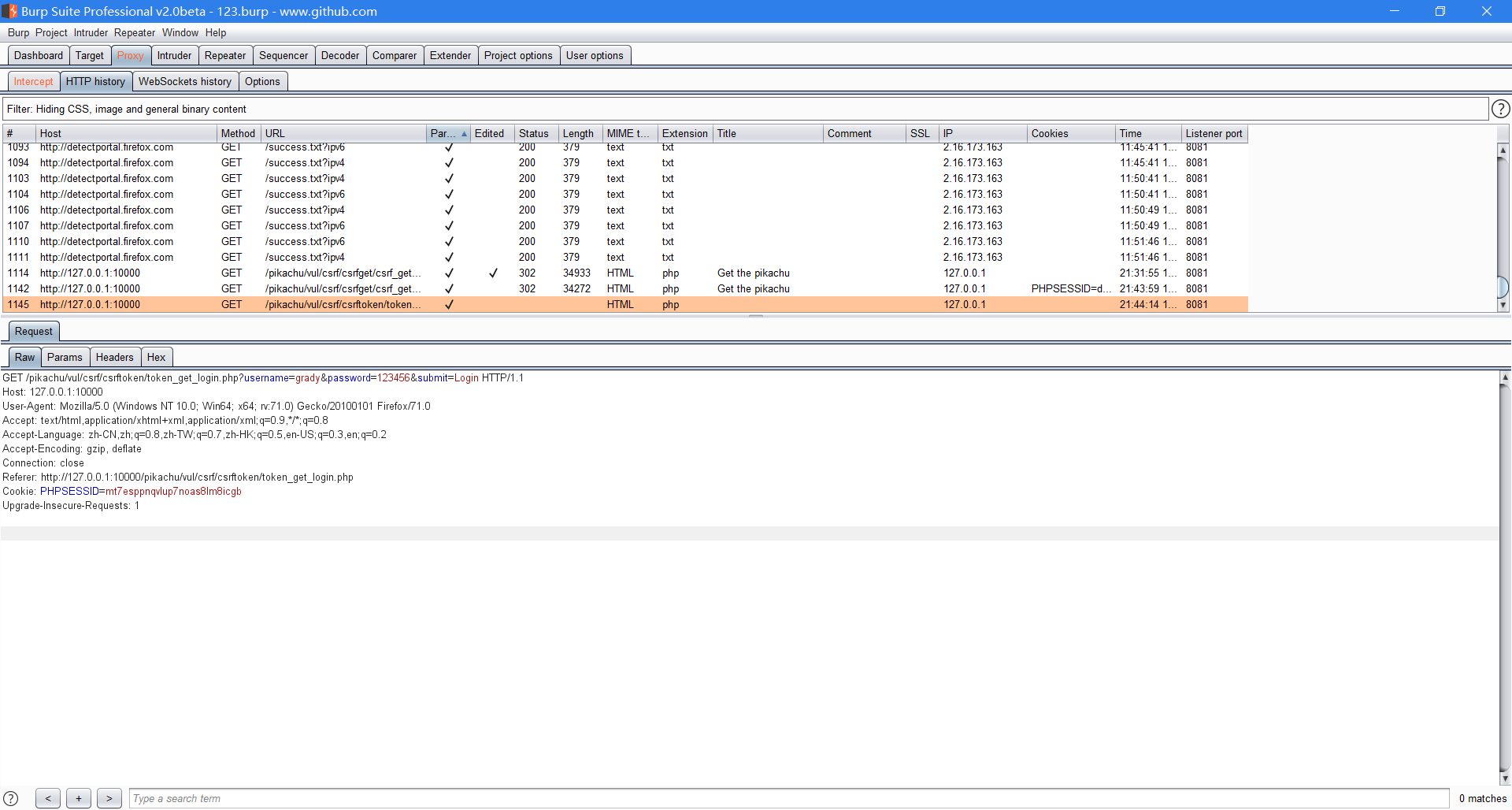Open the Intruder menu
The height and width of the screenshot is (810, 1512).
(x=91, y=32)
